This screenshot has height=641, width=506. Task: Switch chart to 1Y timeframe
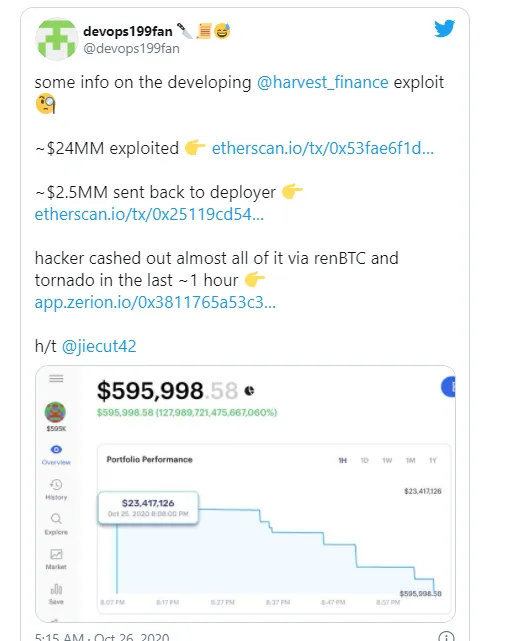click(432, 460)
